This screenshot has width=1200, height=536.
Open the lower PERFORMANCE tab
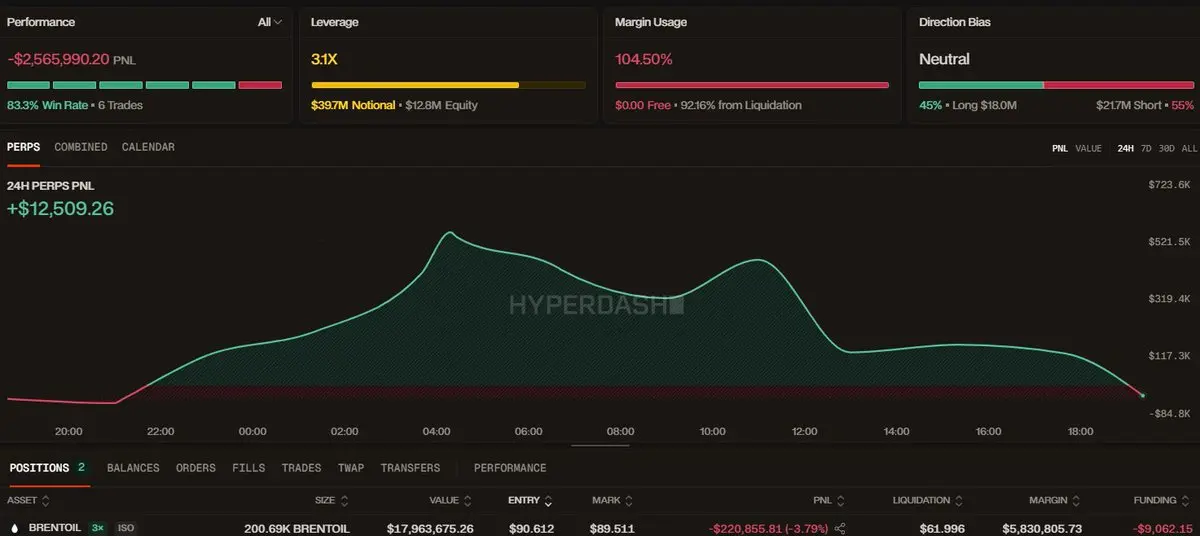(x=510, y=468)
